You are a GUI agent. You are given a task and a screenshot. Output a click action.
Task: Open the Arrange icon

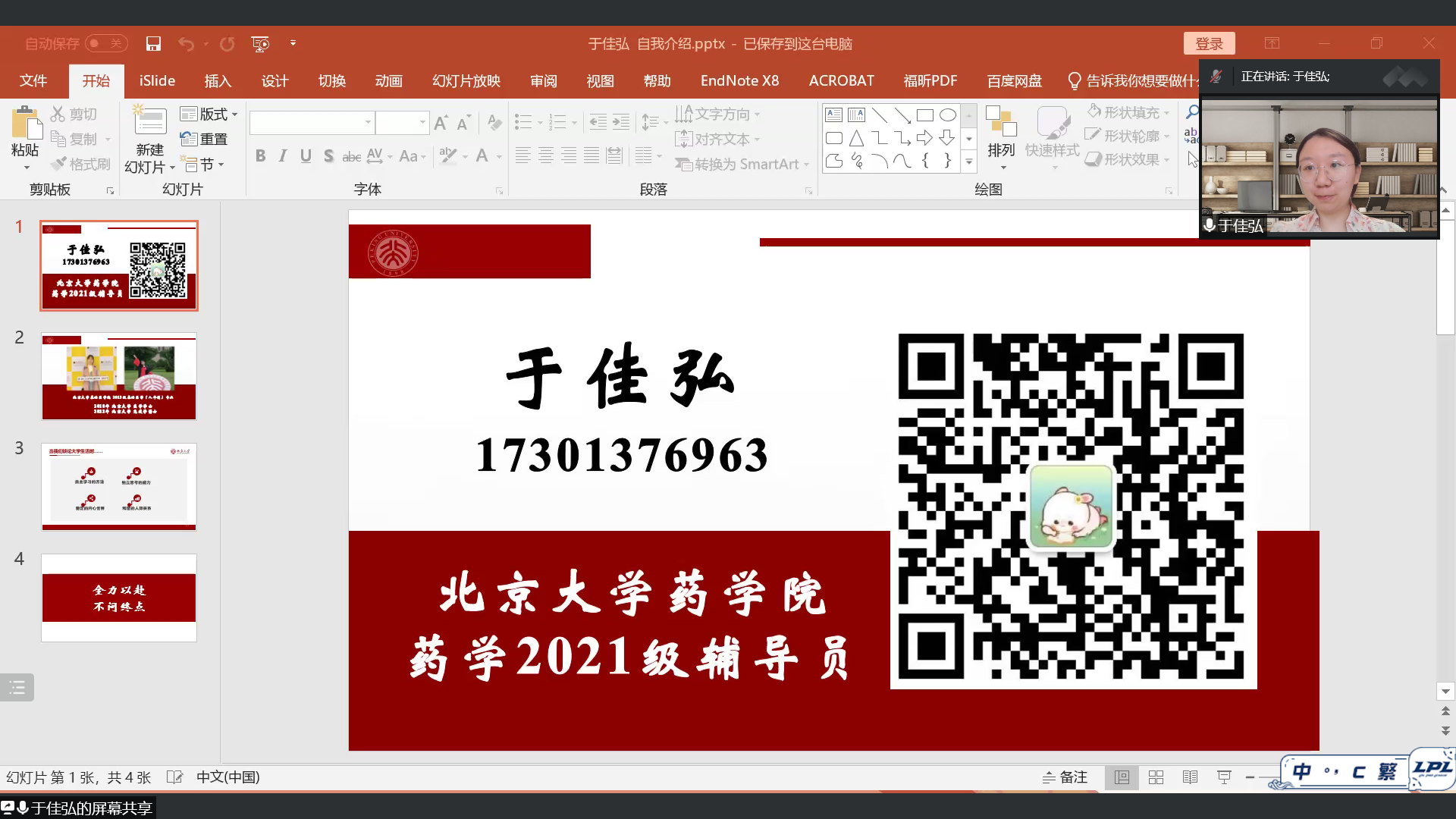[1001, 121]
